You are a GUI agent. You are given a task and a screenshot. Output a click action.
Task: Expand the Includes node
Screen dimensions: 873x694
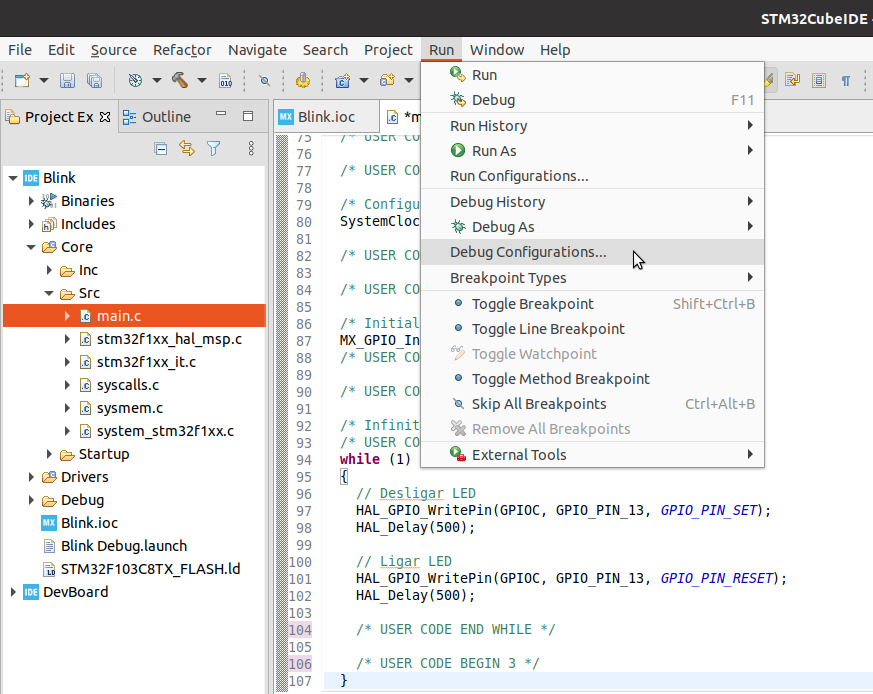pyautogui.click(x=31, y=224)
